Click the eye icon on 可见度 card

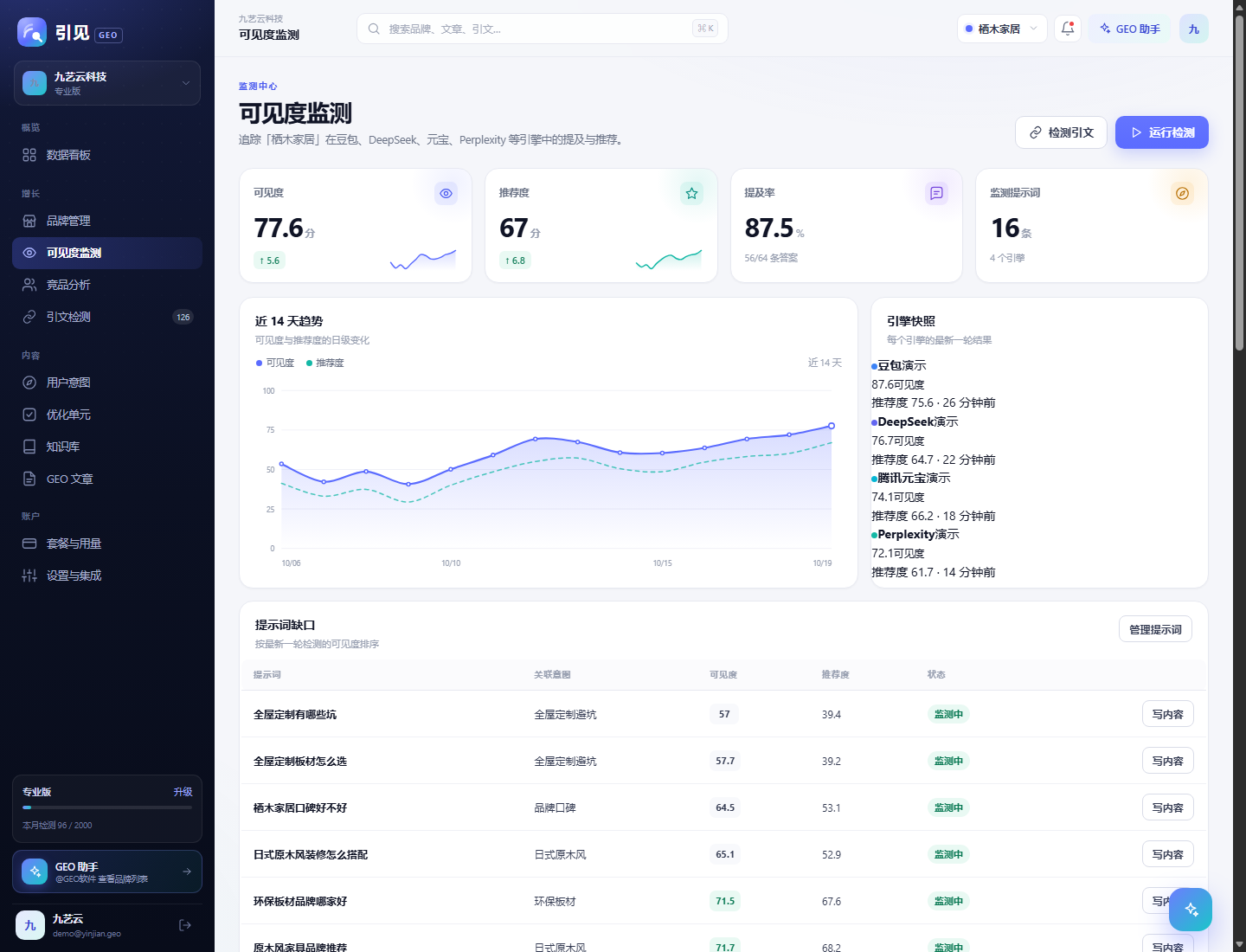(x=446, y=194)
